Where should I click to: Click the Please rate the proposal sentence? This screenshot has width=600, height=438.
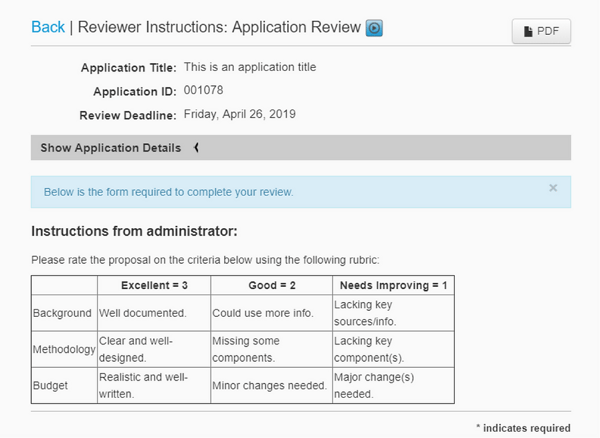coord(205,260)
